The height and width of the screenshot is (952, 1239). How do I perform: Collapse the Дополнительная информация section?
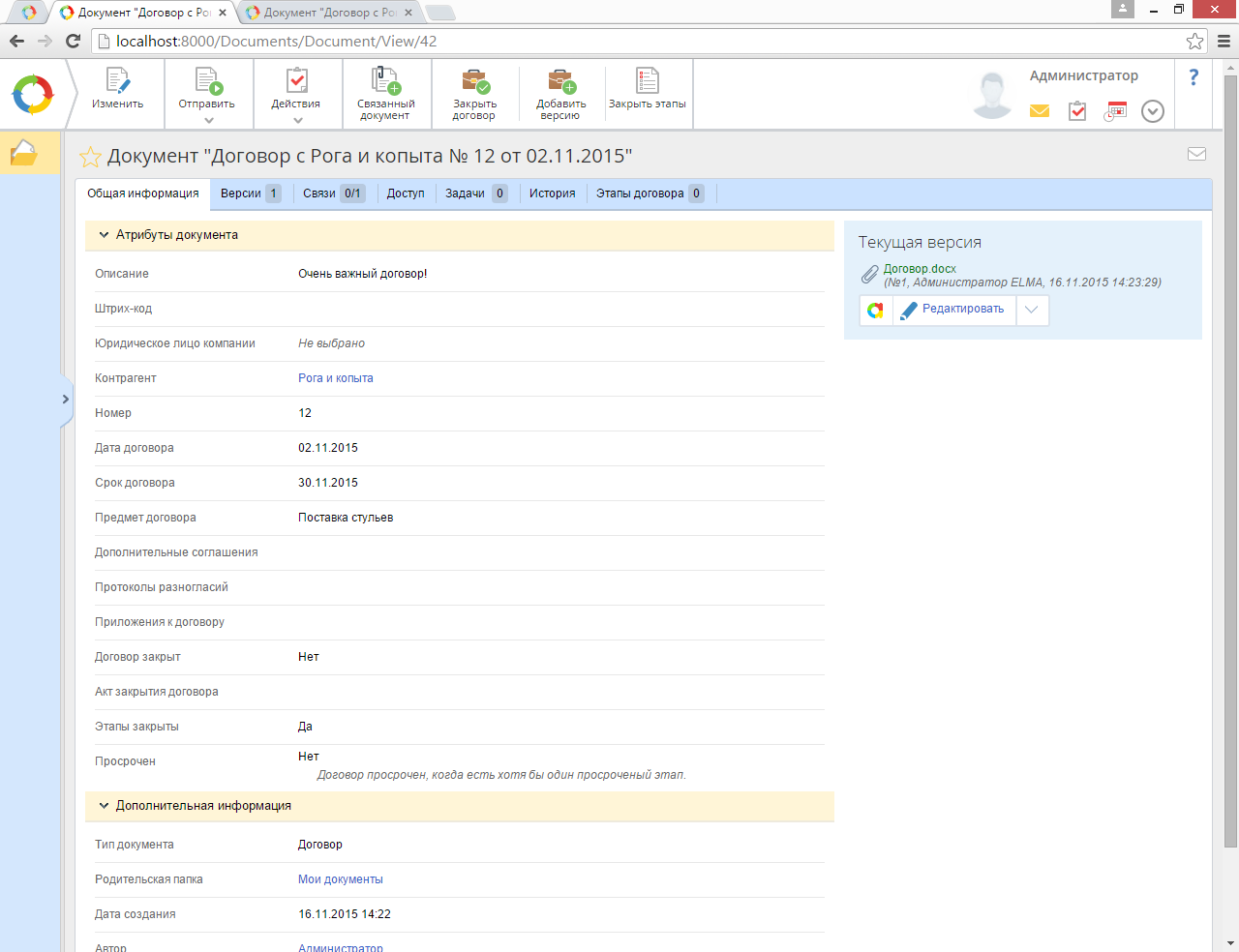[x=104, y=806]
